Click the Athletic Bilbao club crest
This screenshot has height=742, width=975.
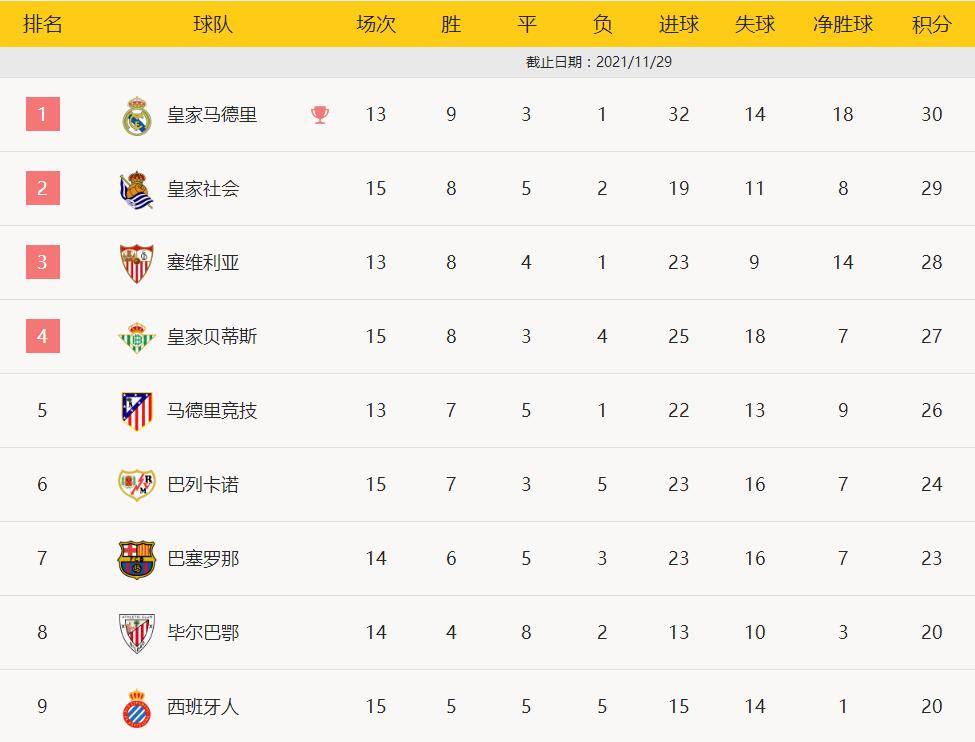136,633
